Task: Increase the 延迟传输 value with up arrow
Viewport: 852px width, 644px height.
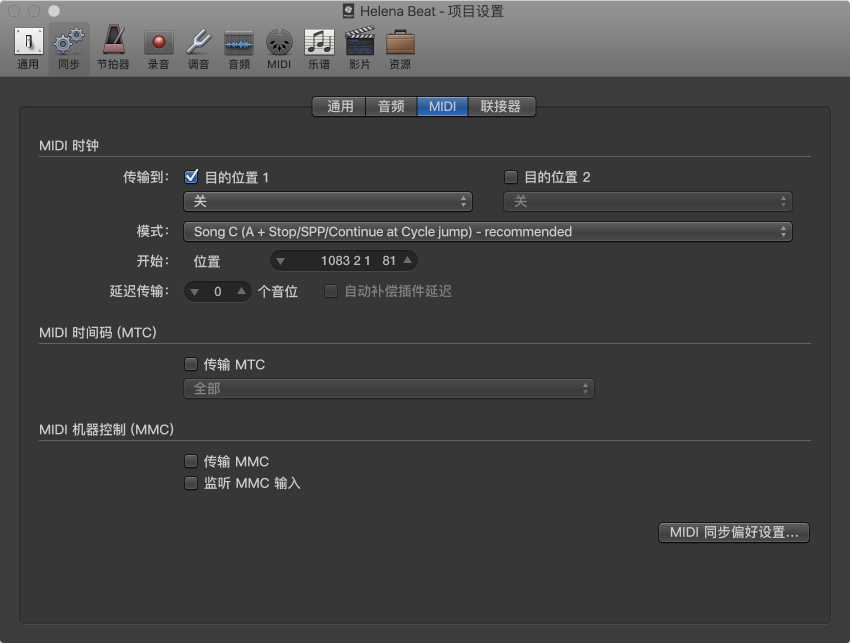Action: (242, 291)
